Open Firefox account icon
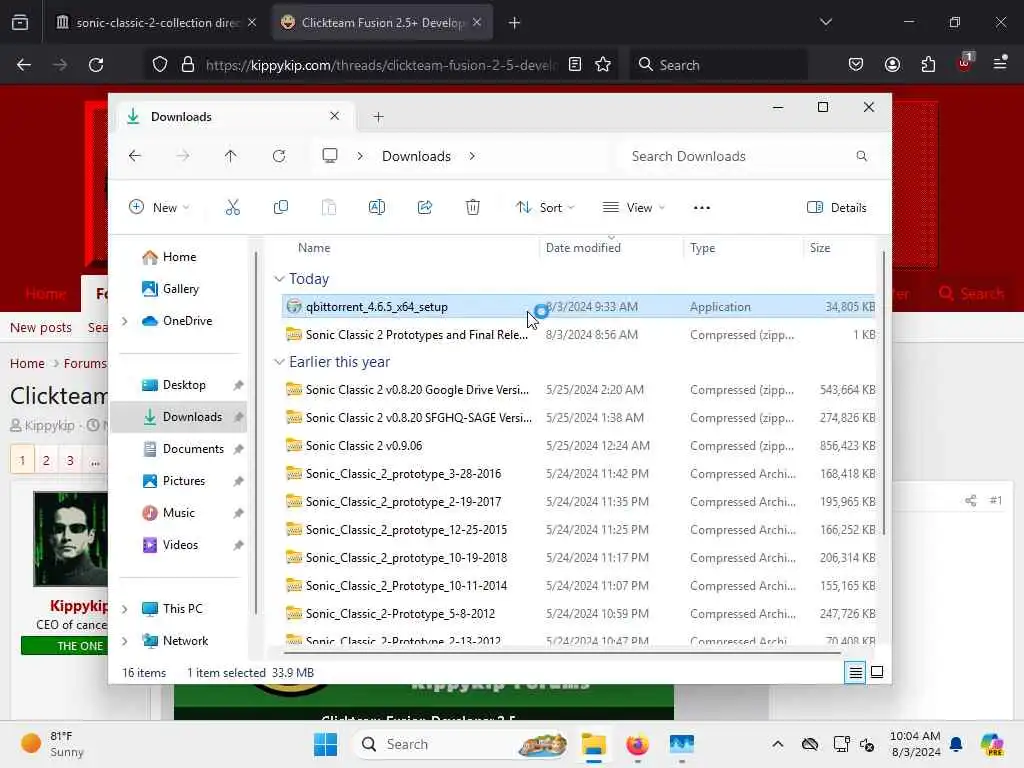 [x=892, y=65]
